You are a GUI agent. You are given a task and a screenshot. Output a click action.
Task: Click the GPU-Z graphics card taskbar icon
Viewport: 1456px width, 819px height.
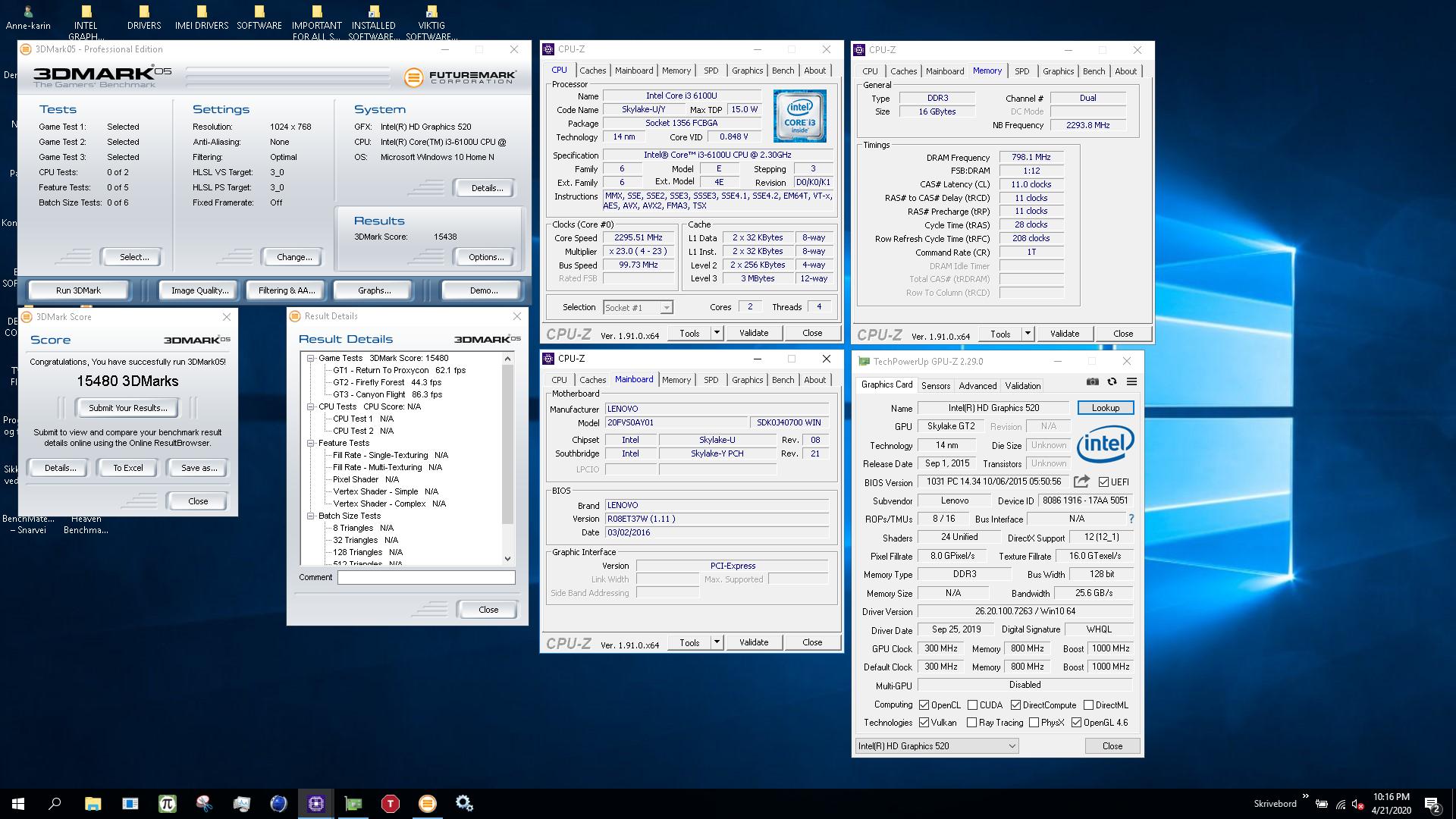click(353, 804)
